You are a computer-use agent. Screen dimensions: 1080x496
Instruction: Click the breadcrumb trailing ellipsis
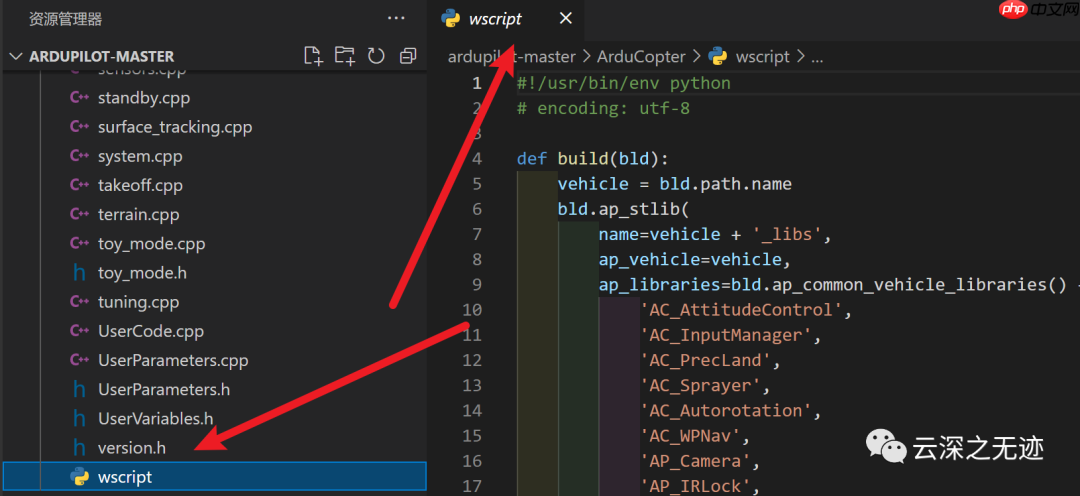click(x=817, y=57)
